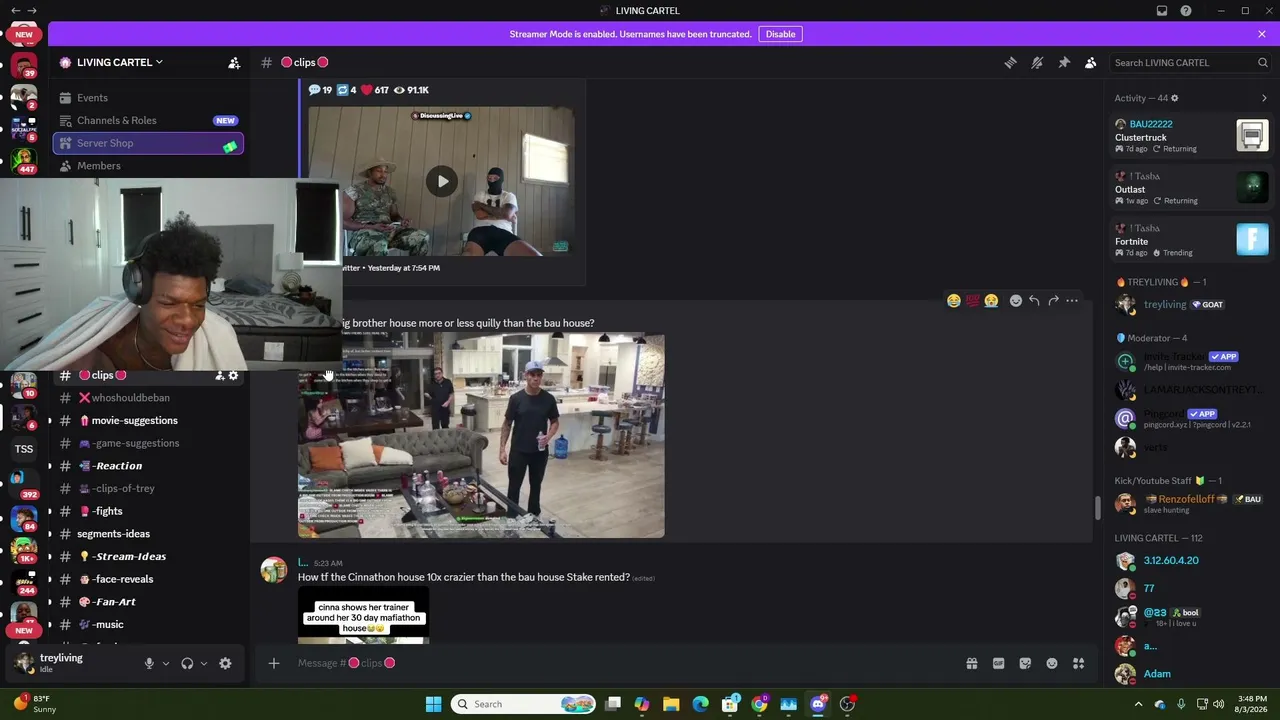Open the -clips-of-trey channel
This screenshot has height=720, width=1280.
tap(148, 489)
